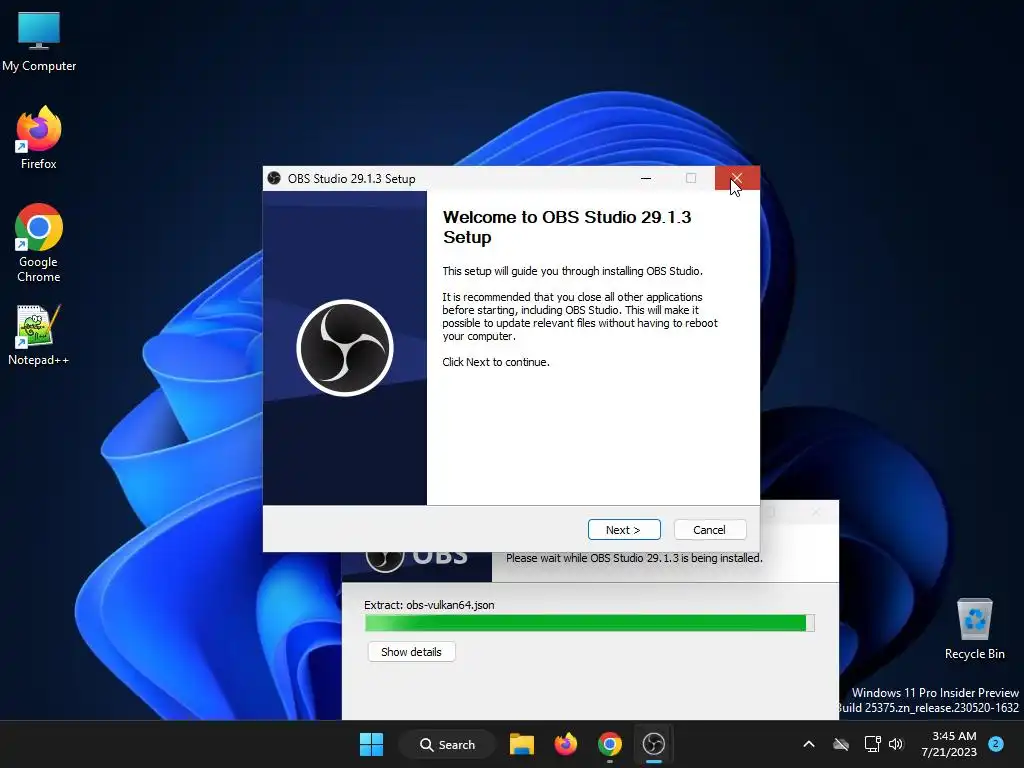1024x768 pixels.
Task: Click the green installation progress bar
Action: pos(590,623)
